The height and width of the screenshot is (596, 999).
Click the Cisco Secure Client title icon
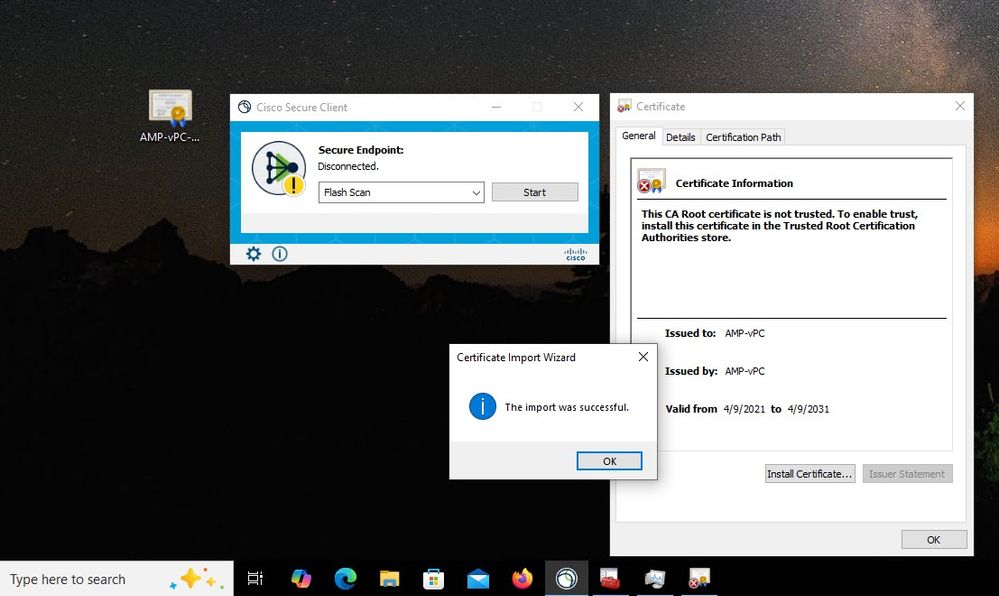point(245,107)
